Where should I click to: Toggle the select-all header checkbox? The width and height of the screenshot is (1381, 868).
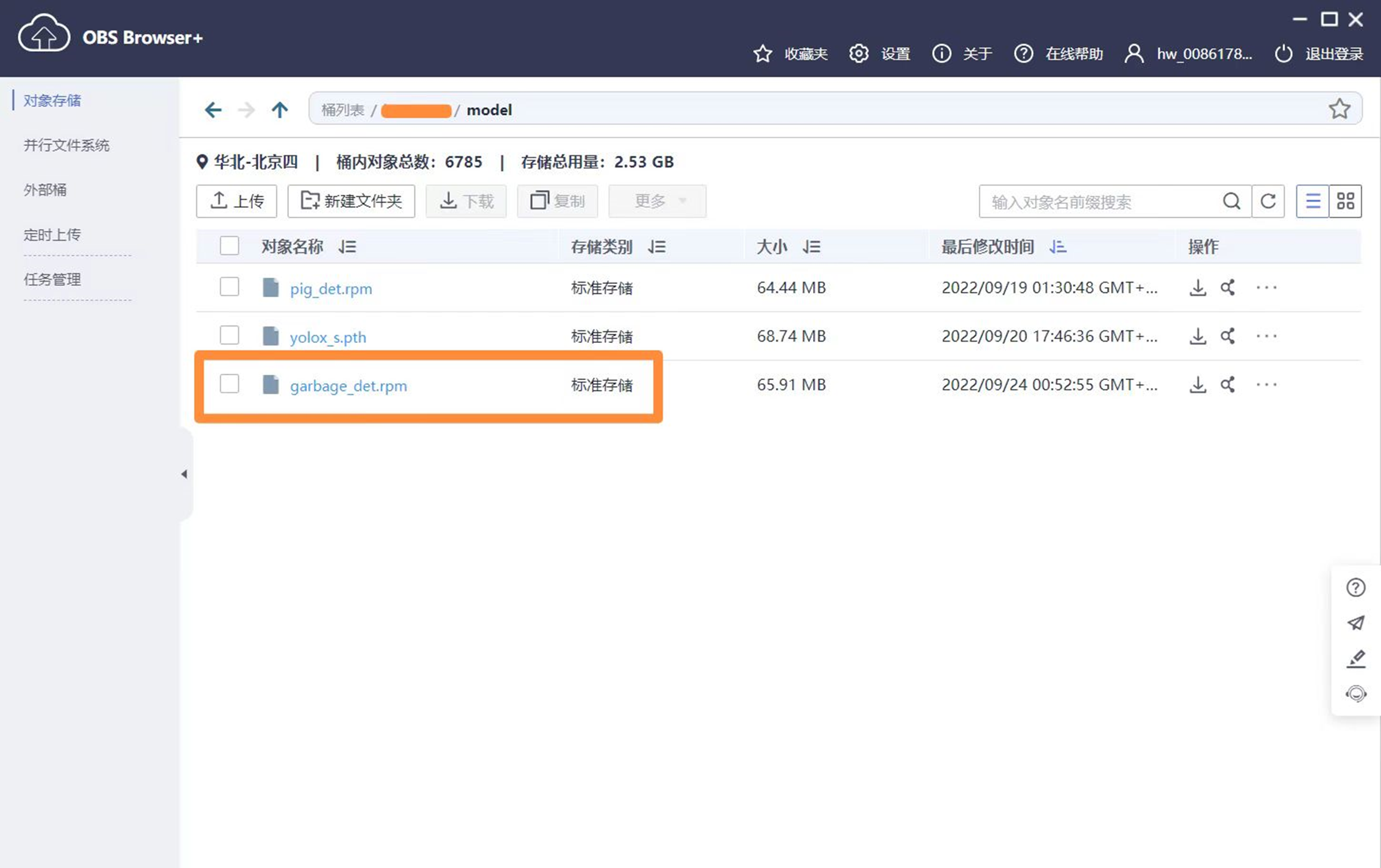point(229,246)
